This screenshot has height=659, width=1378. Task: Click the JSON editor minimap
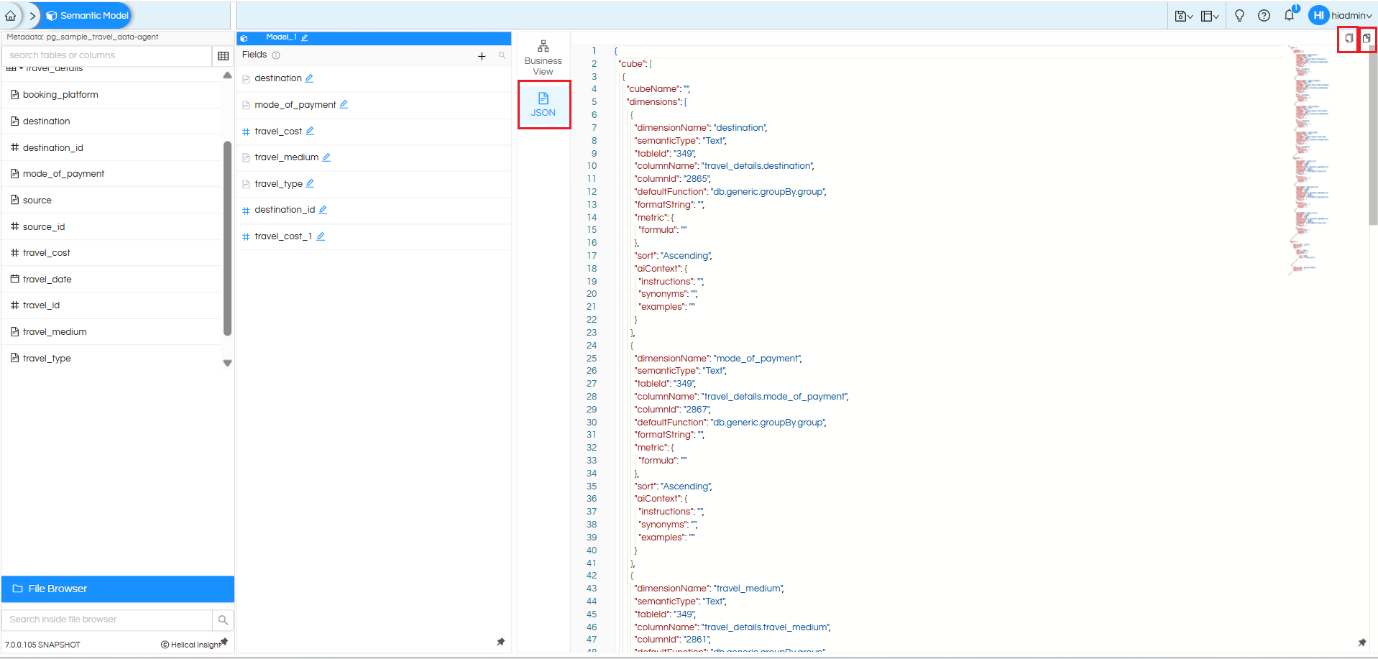[x=1312, y=158]
